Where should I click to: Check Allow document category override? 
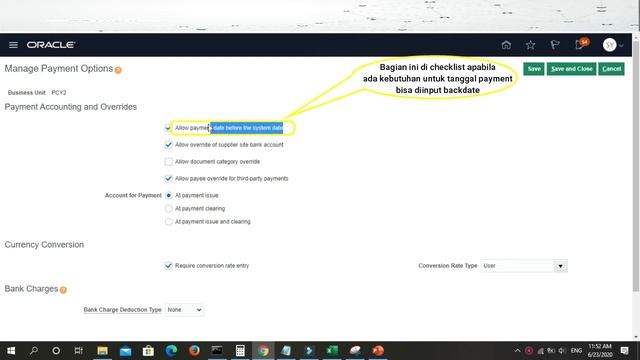click(x=169, y=162)
